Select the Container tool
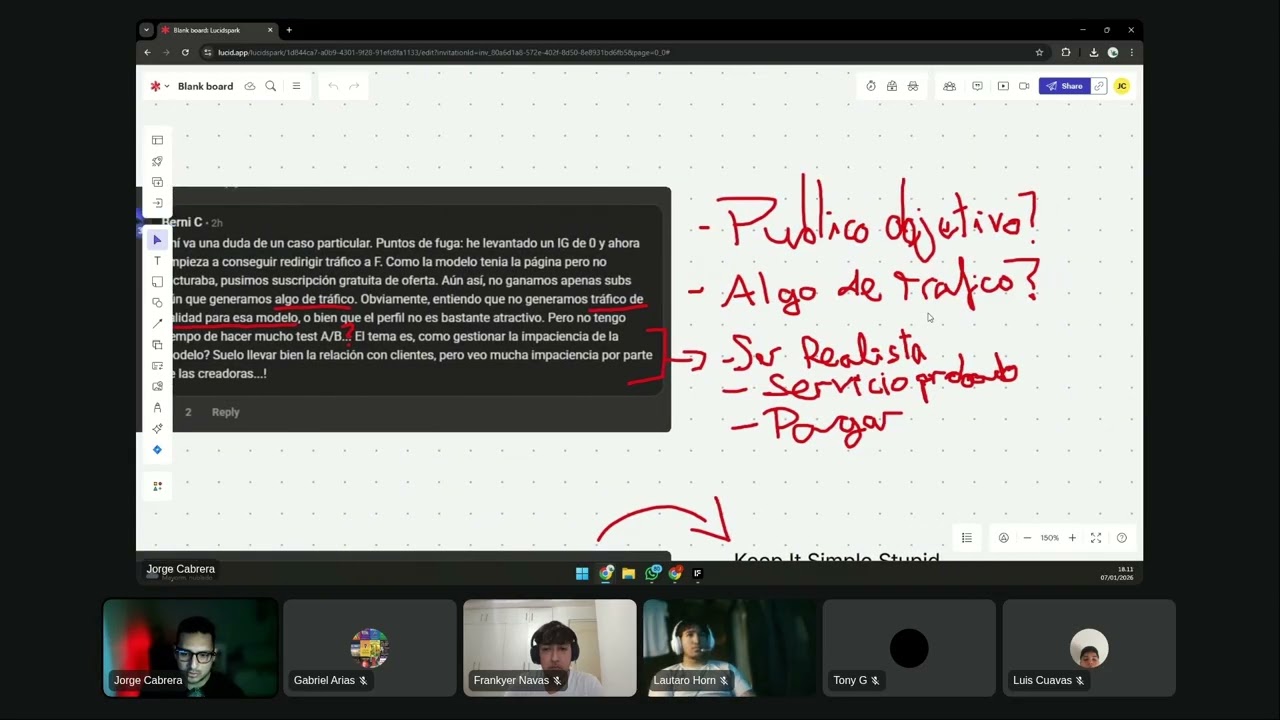Screen dimensions: 1280x720 (157, 345)
